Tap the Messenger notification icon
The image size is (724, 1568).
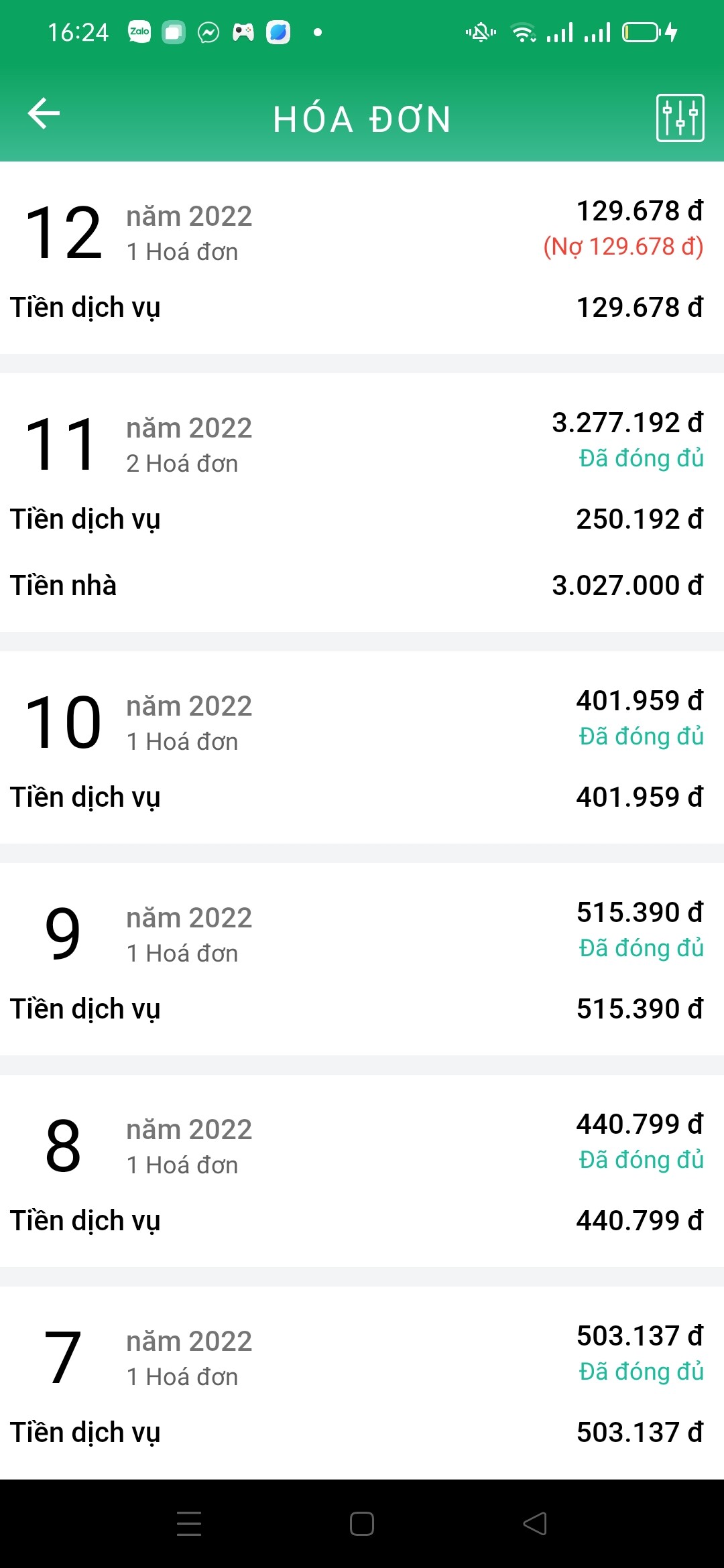(208, 32)
